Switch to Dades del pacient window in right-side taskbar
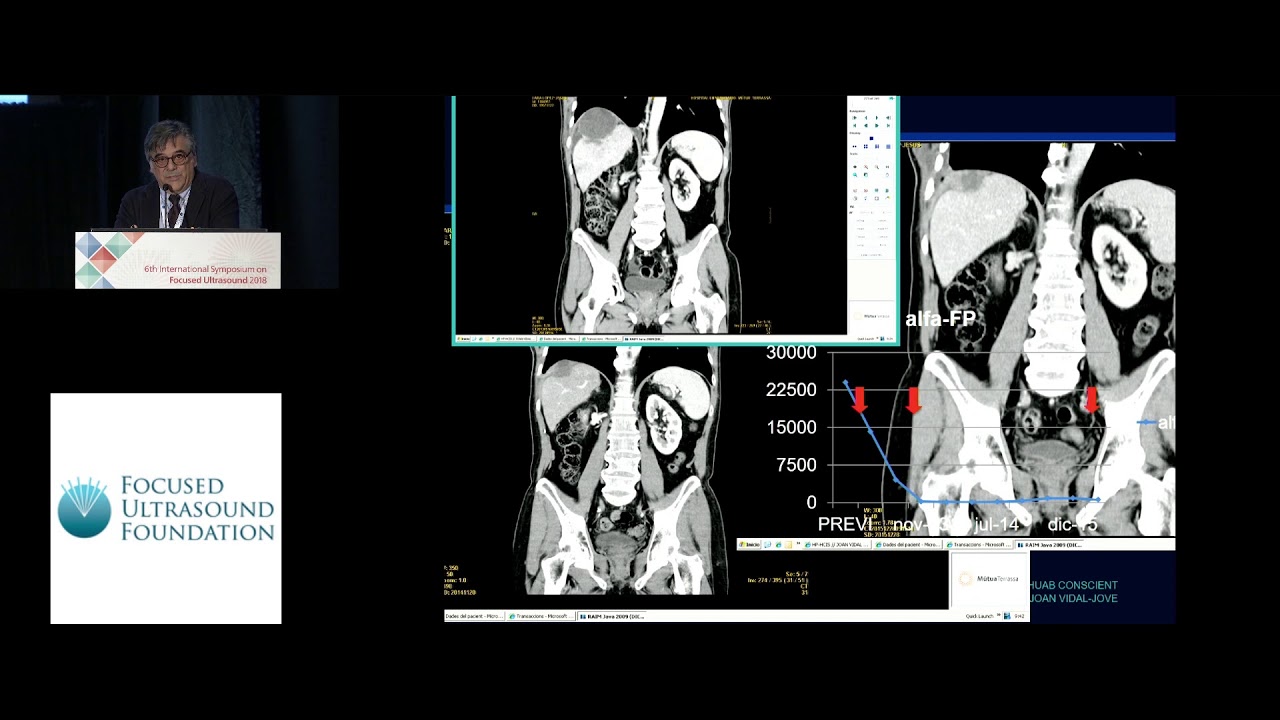The width and height of the screenshot is (1280, 720). pyautogui.click(x=908, y=545)
